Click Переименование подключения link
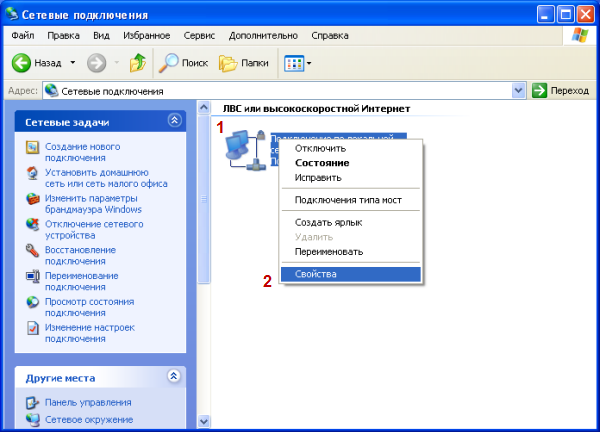600x432 pixels. click(82, 281)
